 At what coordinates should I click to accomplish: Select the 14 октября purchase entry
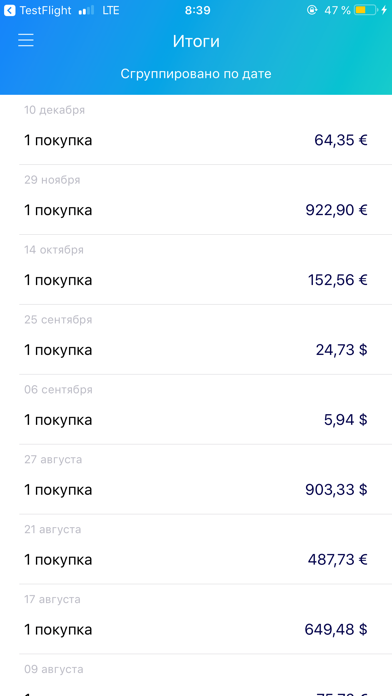click(196, 269)
